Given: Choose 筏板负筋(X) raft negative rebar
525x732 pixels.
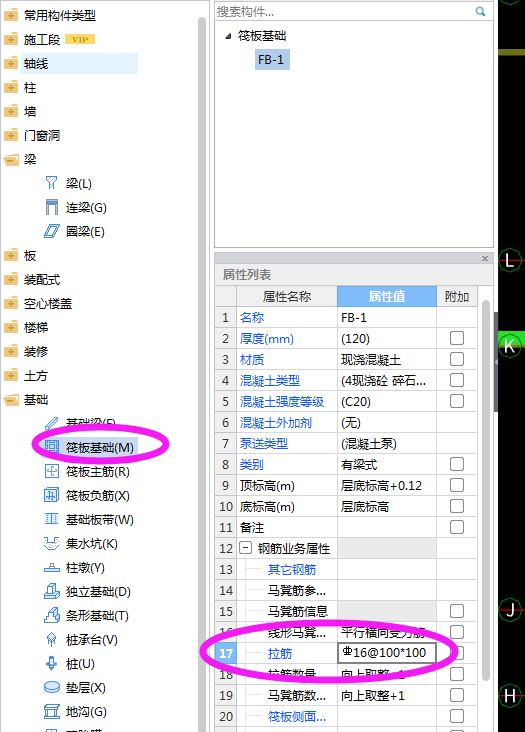Looking at the screenshot, I should coord(97,495).
